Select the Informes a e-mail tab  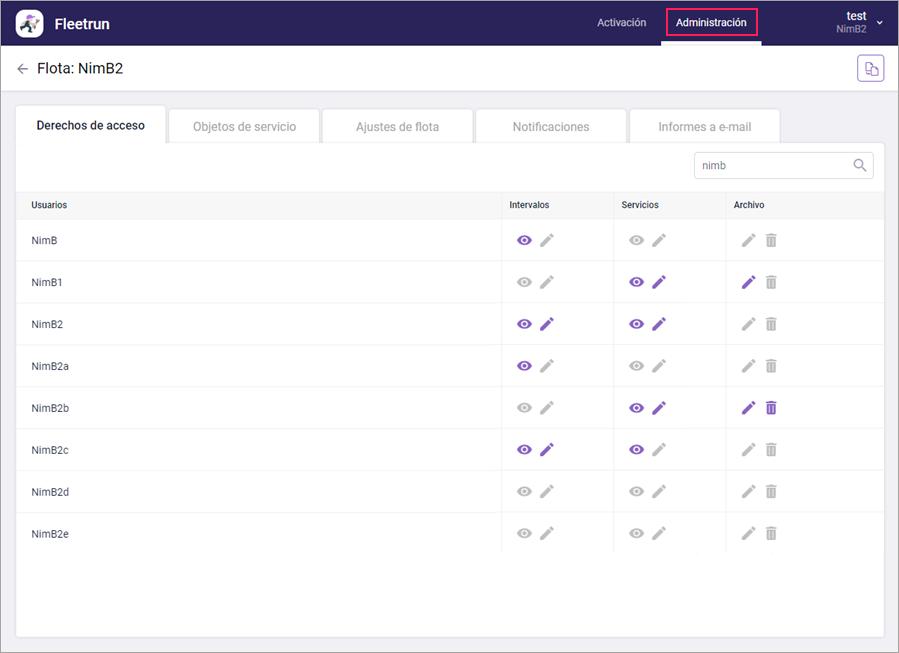(704, 127)
